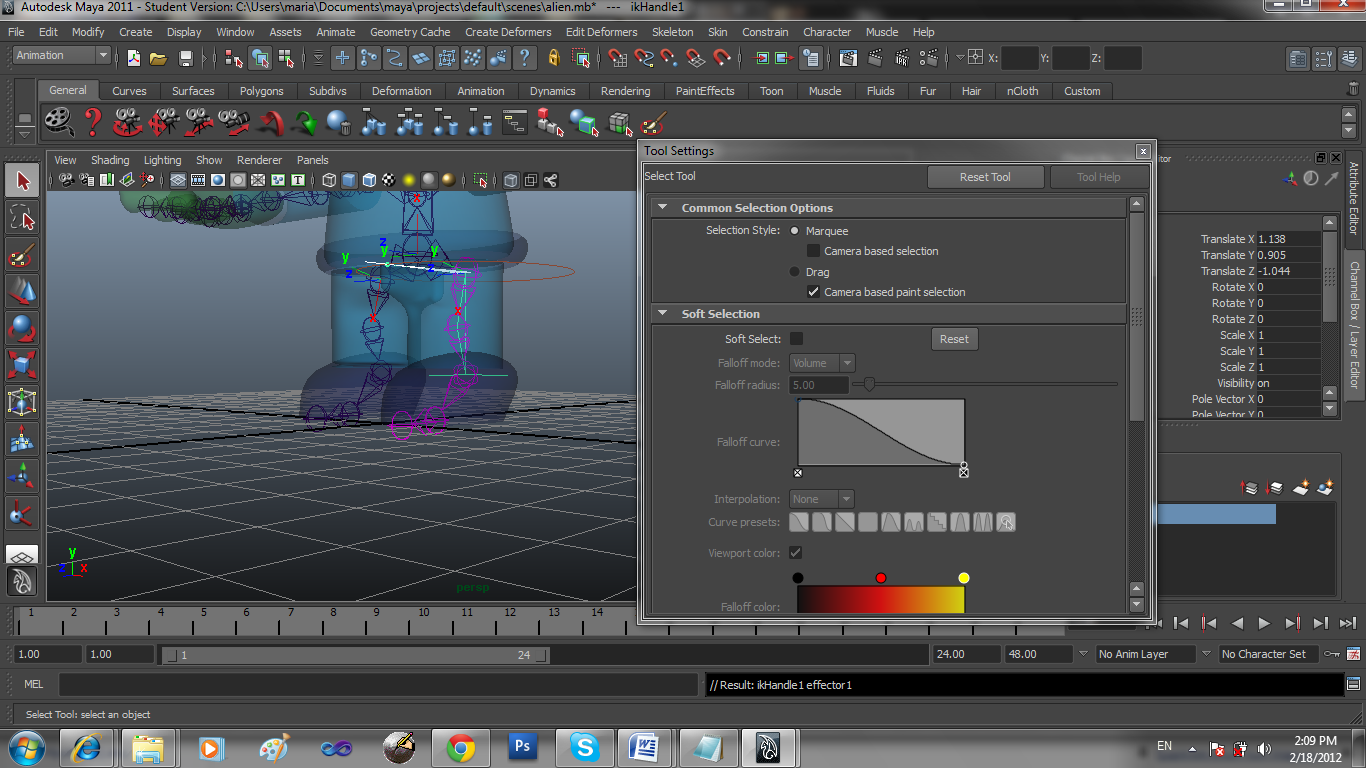
Task: Play the animation forward
Action: [1264, 623]
